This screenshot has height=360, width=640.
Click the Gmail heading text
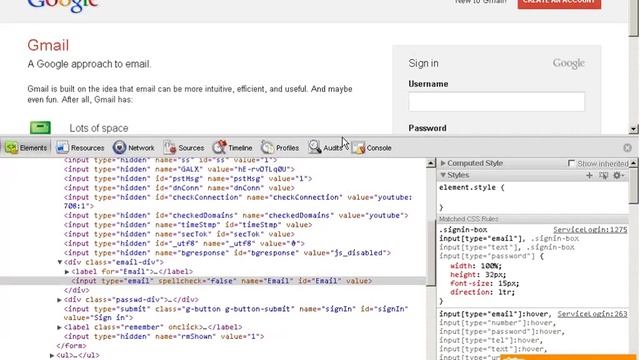[x=48, y=45]
